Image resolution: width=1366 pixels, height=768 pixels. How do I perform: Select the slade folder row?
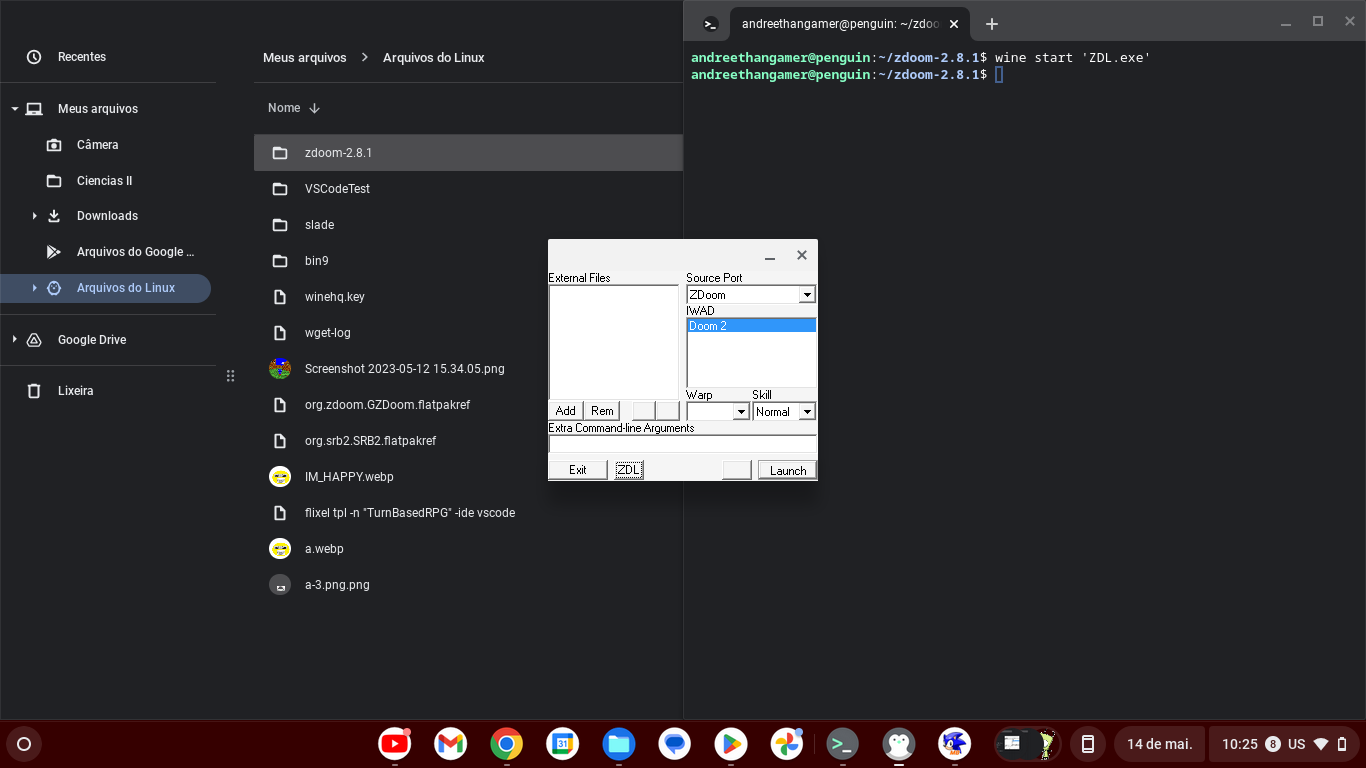[x=468, y=225]
